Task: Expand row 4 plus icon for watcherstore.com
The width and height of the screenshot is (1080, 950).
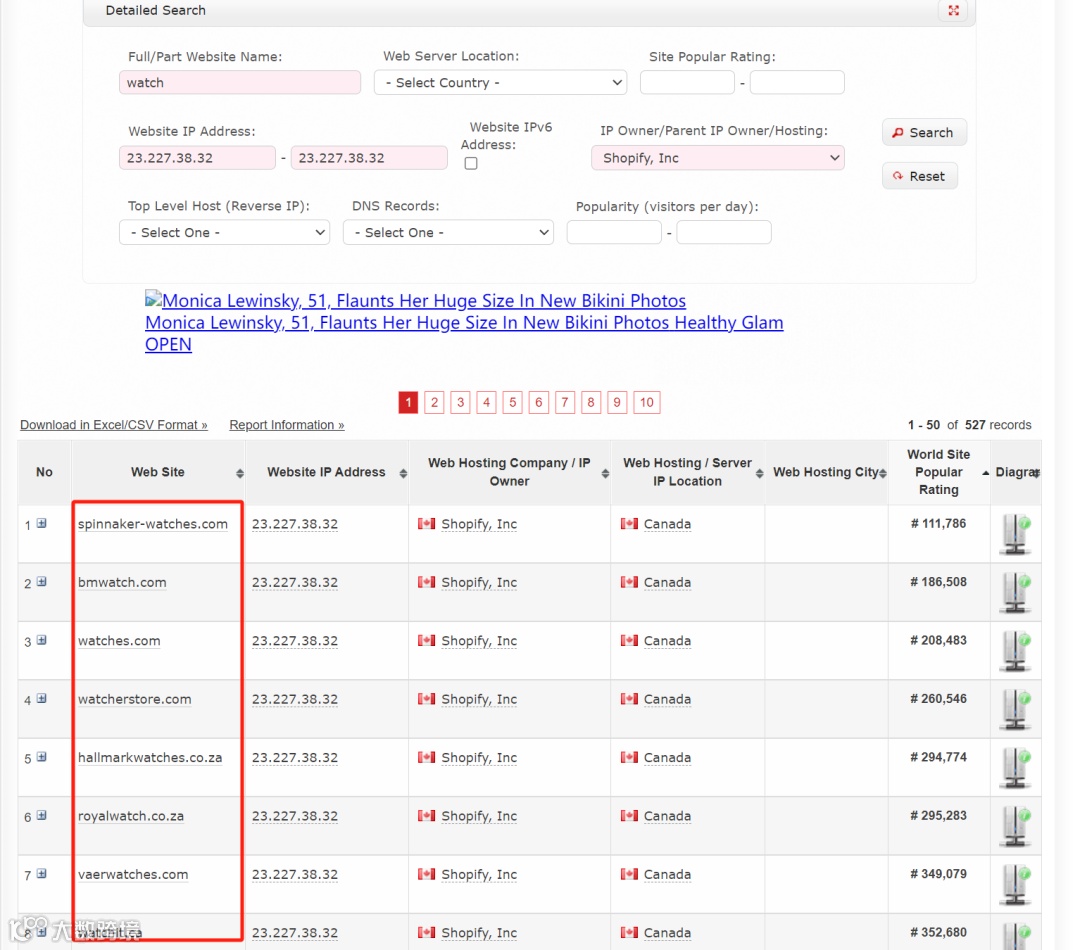Action: click(42, 699)
